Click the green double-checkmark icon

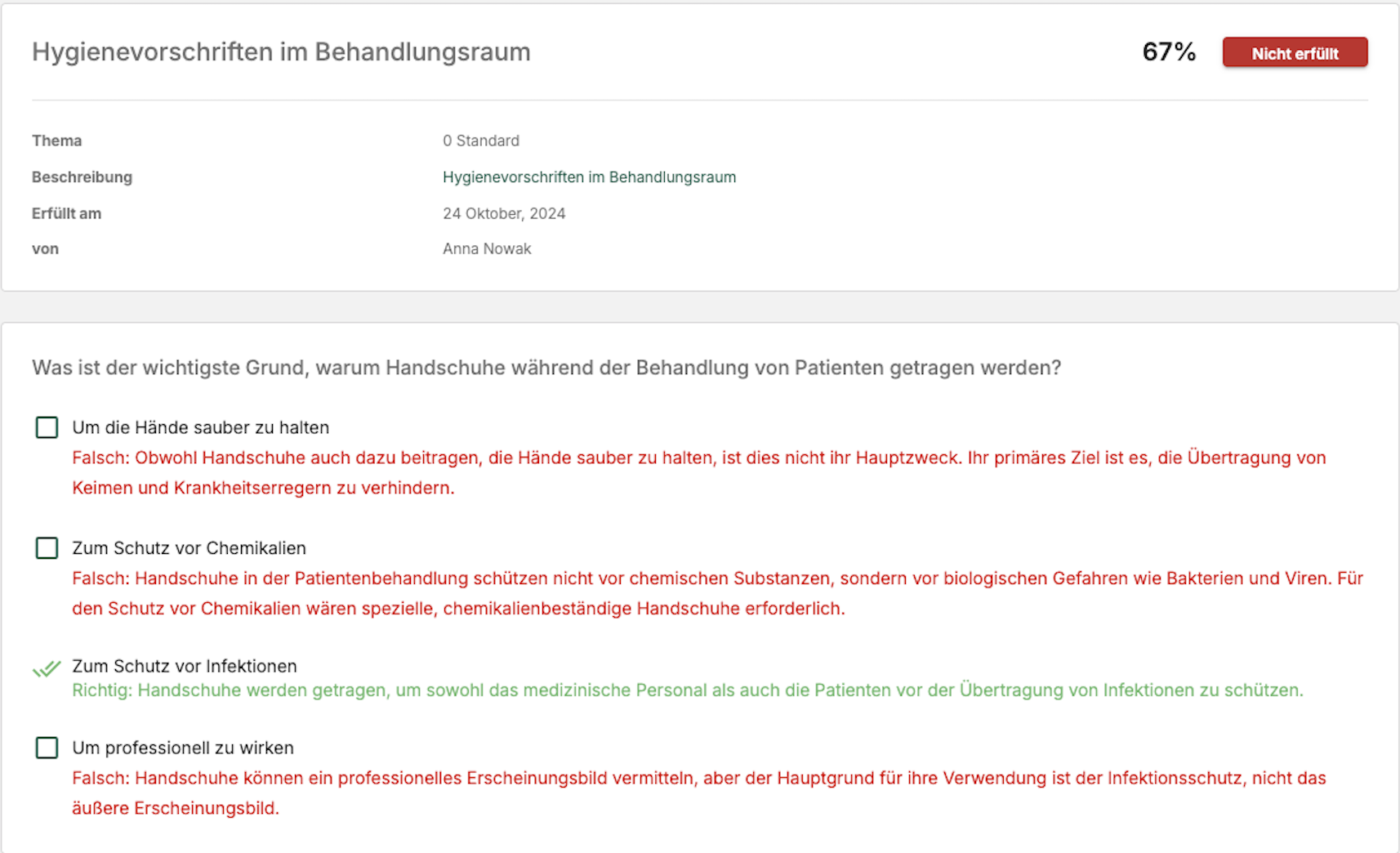coord(47,669)
